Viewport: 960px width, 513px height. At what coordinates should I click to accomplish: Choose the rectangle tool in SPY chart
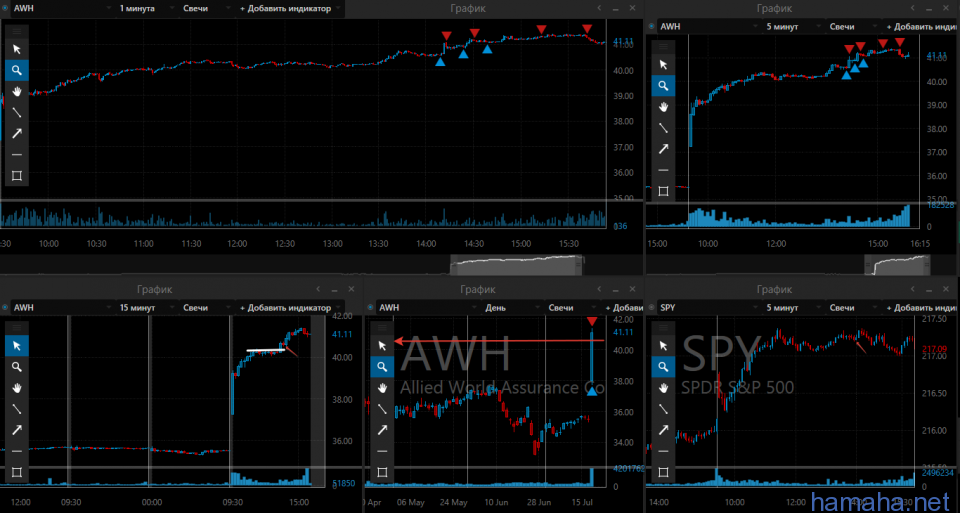coord(663,472)
